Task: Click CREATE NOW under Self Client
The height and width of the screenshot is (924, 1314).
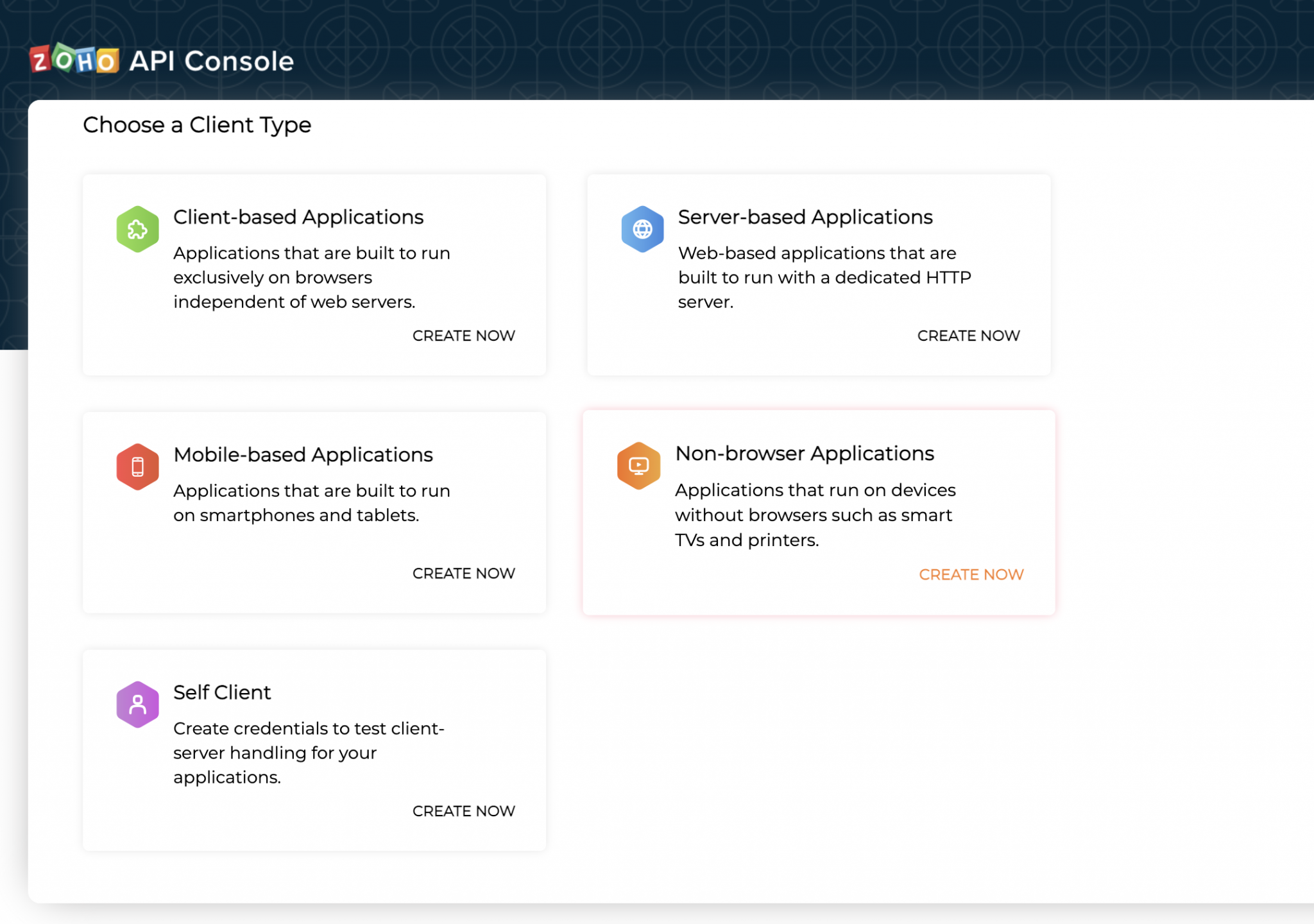Action: [x=463, y=811]
